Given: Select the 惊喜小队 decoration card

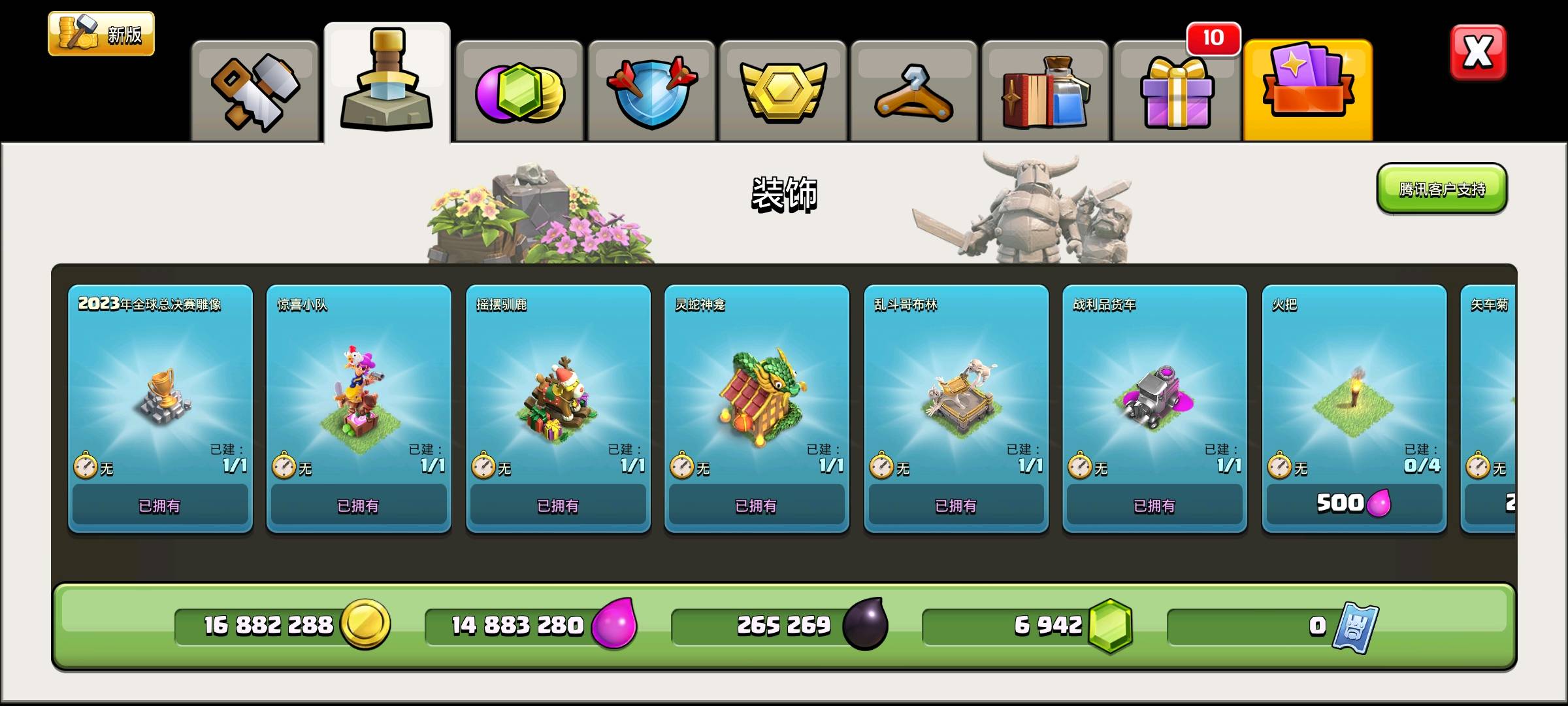Looking at the screenshot, I should tap(359, 409).
